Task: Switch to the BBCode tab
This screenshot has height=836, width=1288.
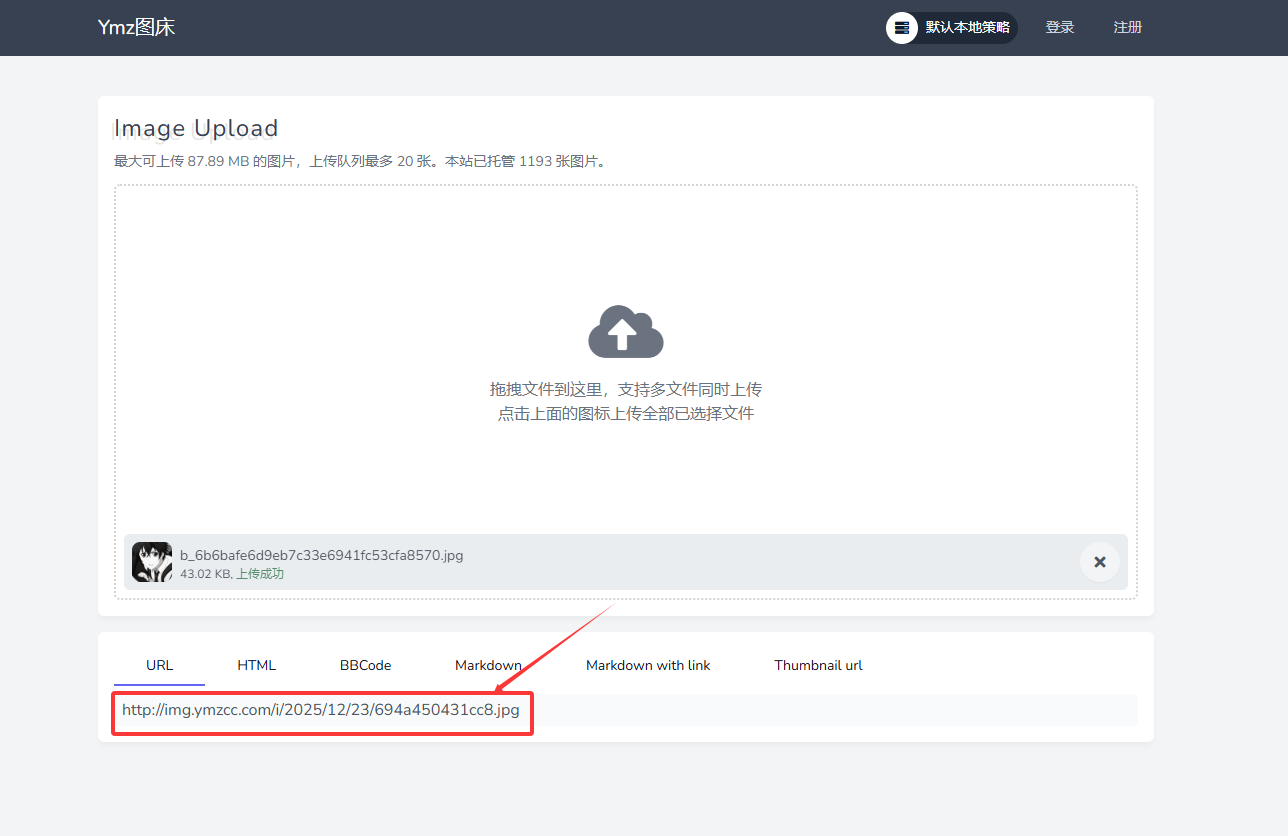Action: point(365,665)
